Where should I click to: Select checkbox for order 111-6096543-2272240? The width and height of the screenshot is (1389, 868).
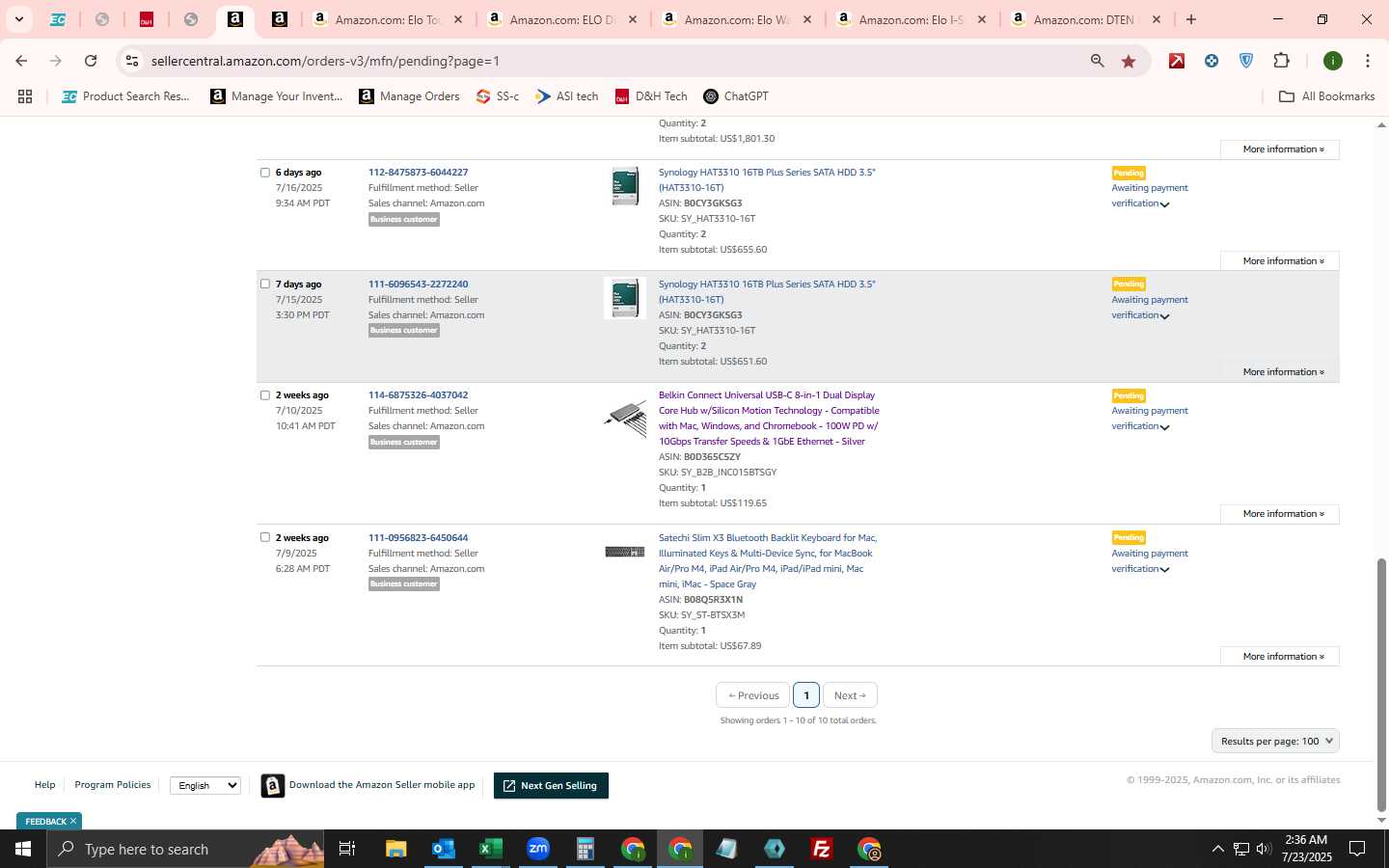pos(265,285)
